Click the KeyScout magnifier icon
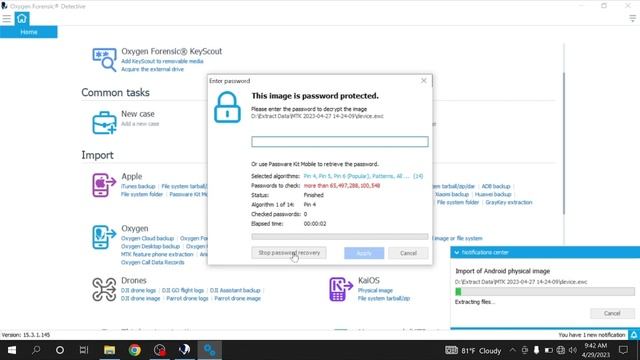 [104, 60]
